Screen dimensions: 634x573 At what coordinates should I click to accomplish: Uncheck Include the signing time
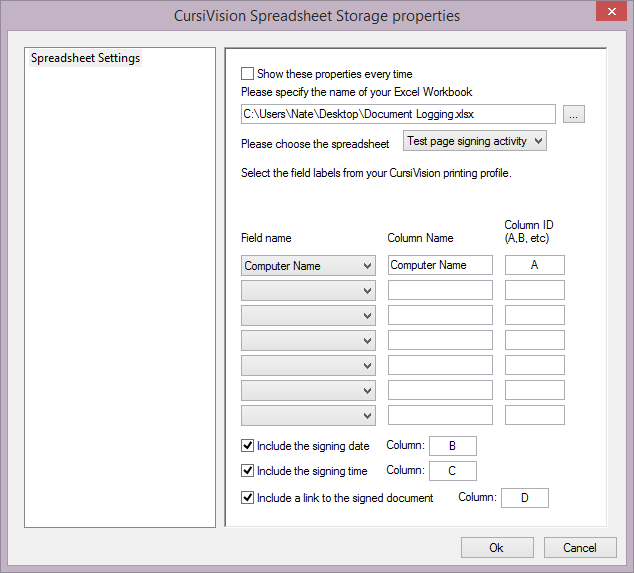click(248, 471)
